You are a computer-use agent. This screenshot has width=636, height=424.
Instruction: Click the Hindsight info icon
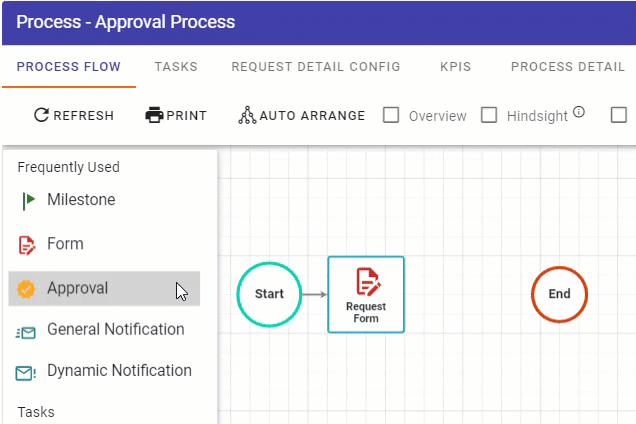579,112
